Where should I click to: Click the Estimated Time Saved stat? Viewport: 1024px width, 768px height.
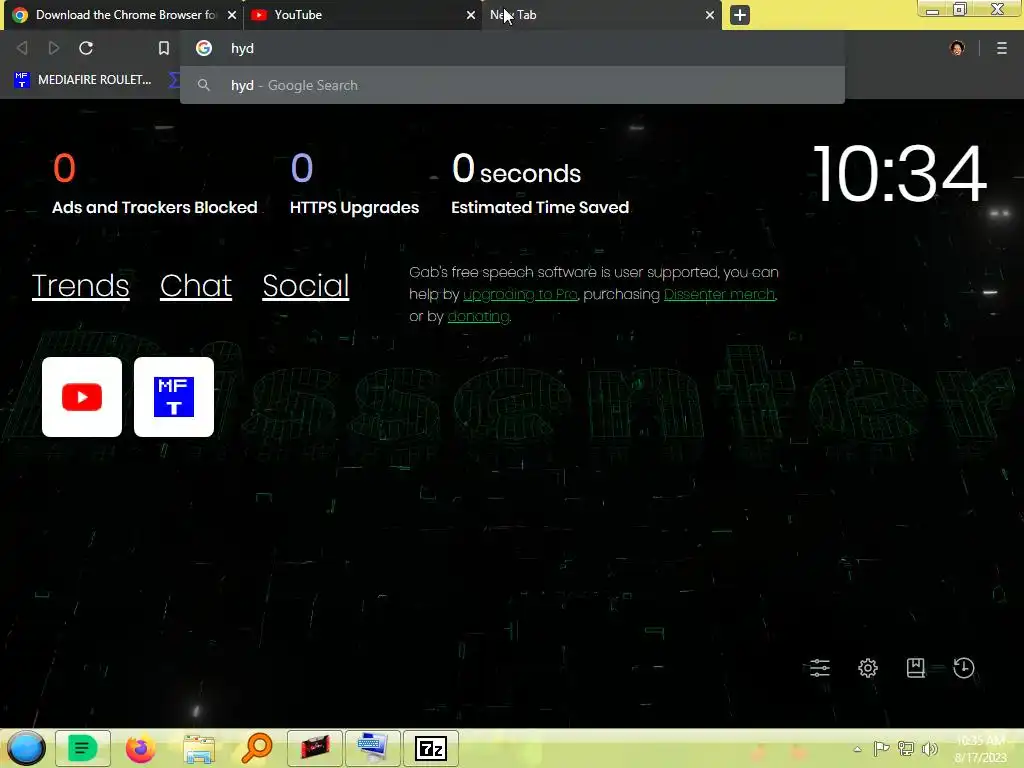tap(540, 184)
